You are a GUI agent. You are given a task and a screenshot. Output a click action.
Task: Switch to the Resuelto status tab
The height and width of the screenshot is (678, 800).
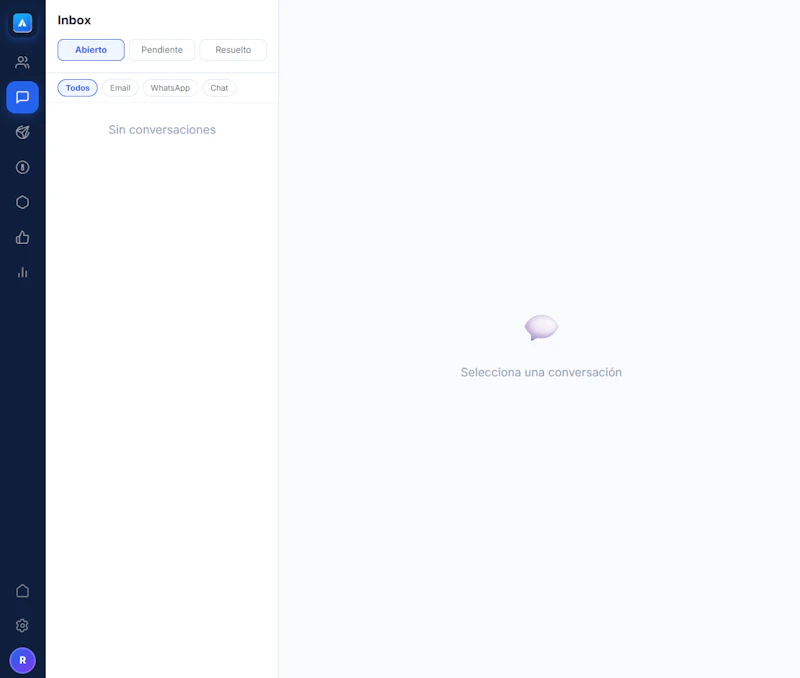(x=233, y=50)
